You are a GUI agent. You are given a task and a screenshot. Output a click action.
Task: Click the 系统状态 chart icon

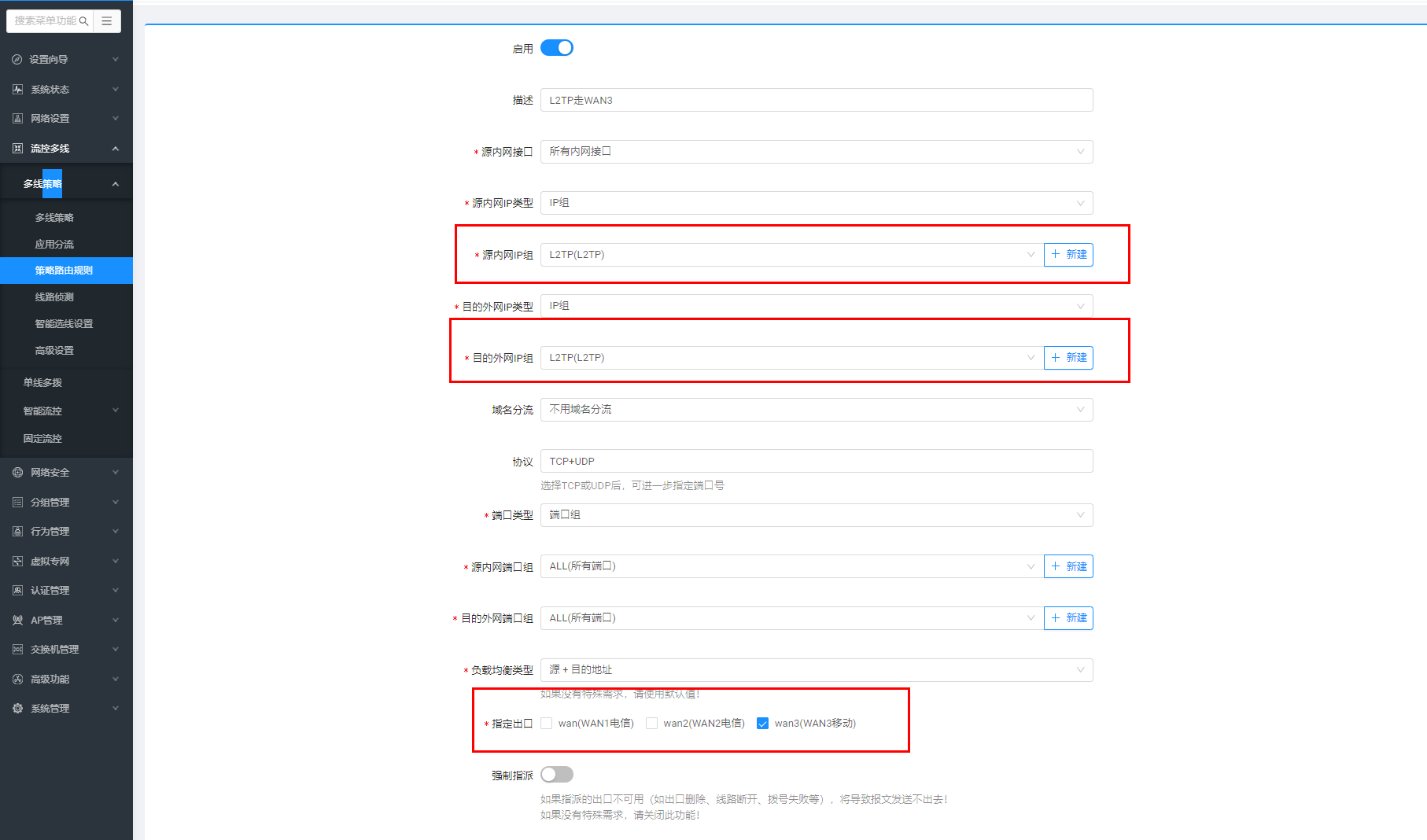click(17, 90)
